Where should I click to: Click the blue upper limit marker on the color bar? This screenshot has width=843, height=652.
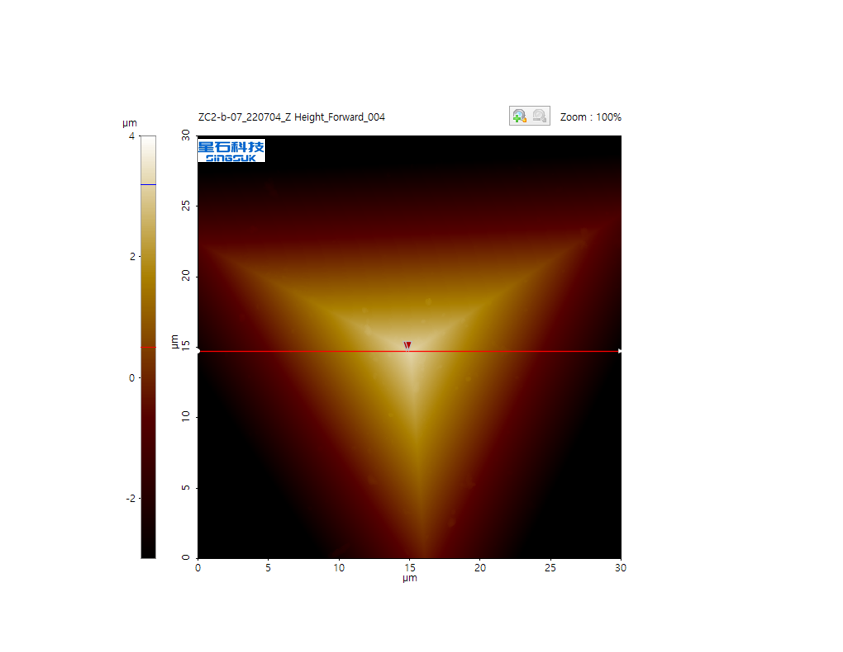pyautogui.click(x=148, y=184)
